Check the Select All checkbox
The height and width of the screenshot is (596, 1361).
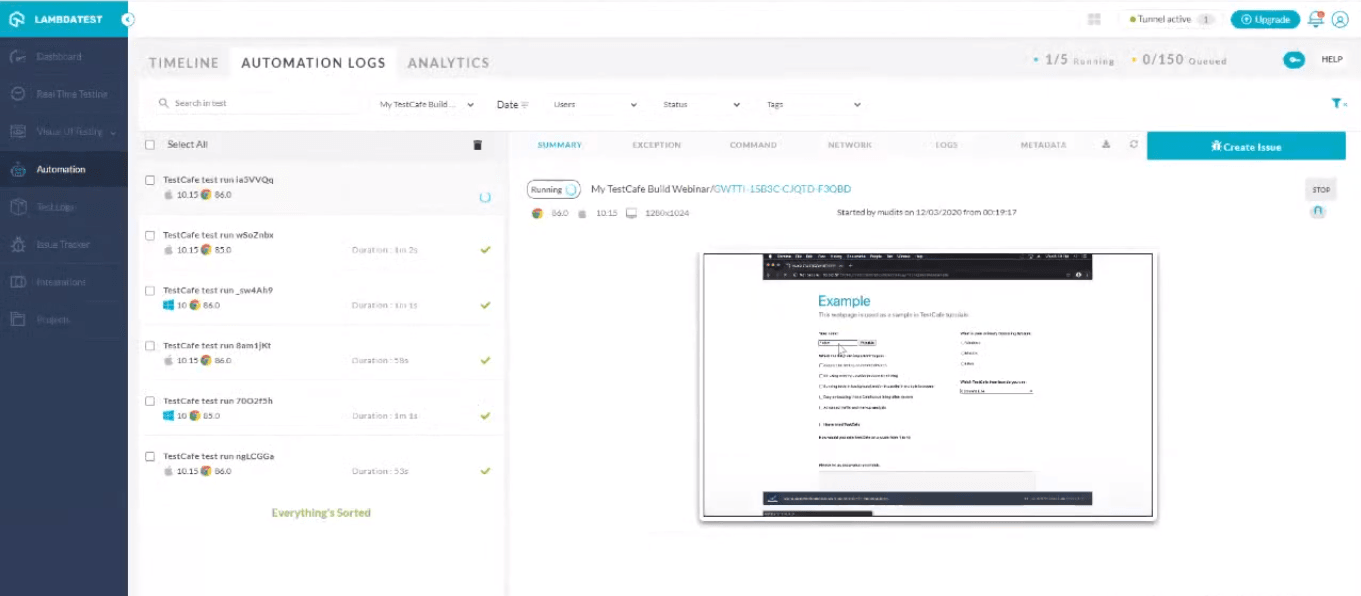point(150,145)
